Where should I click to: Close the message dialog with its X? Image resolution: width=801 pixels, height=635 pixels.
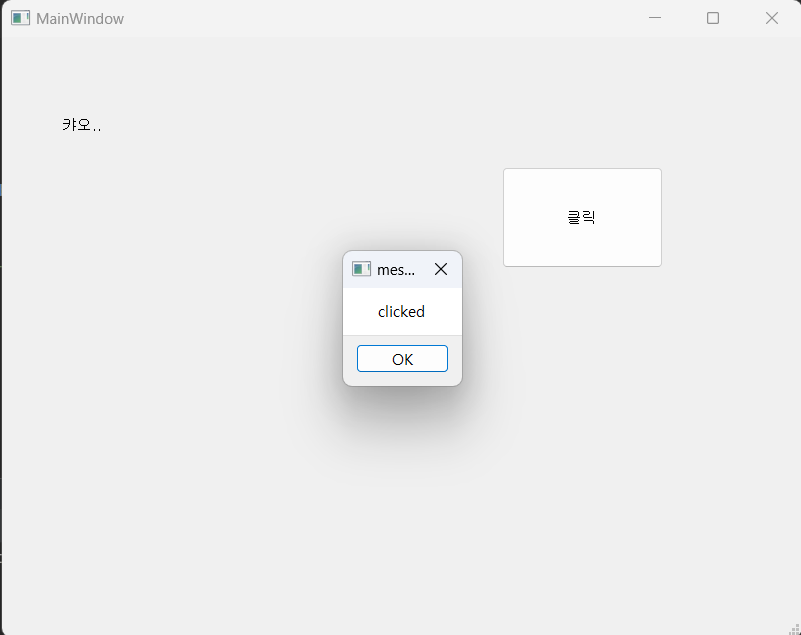[x=441, y=269]
